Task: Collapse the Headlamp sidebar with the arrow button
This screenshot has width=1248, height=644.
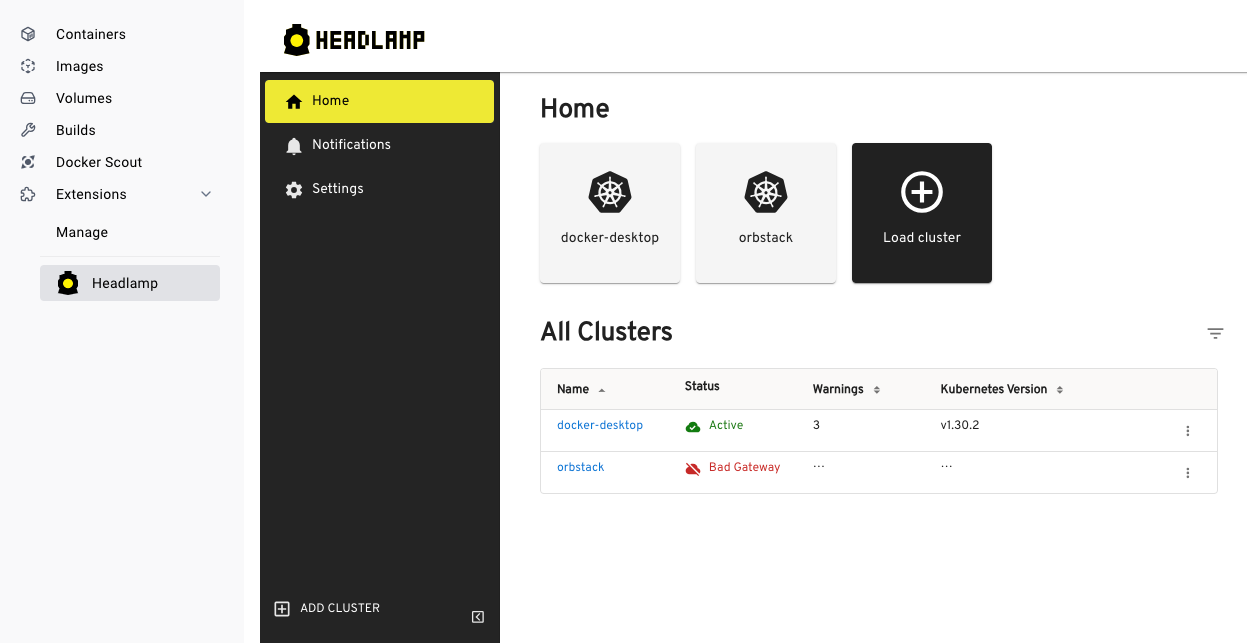Action: point(477,617)
